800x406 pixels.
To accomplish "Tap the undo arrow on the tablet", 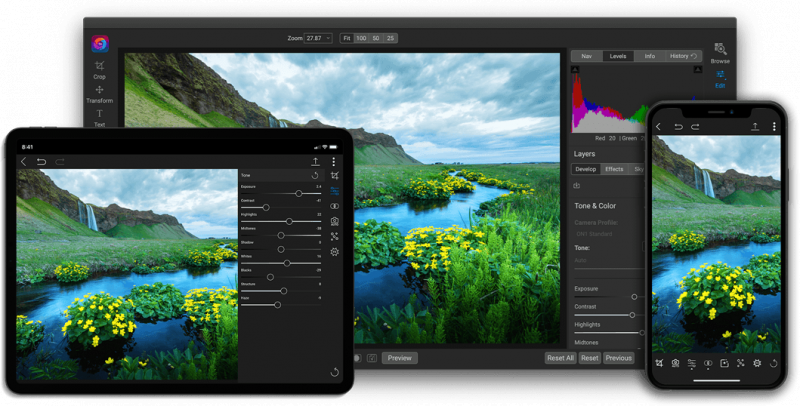I will point(41,162).
